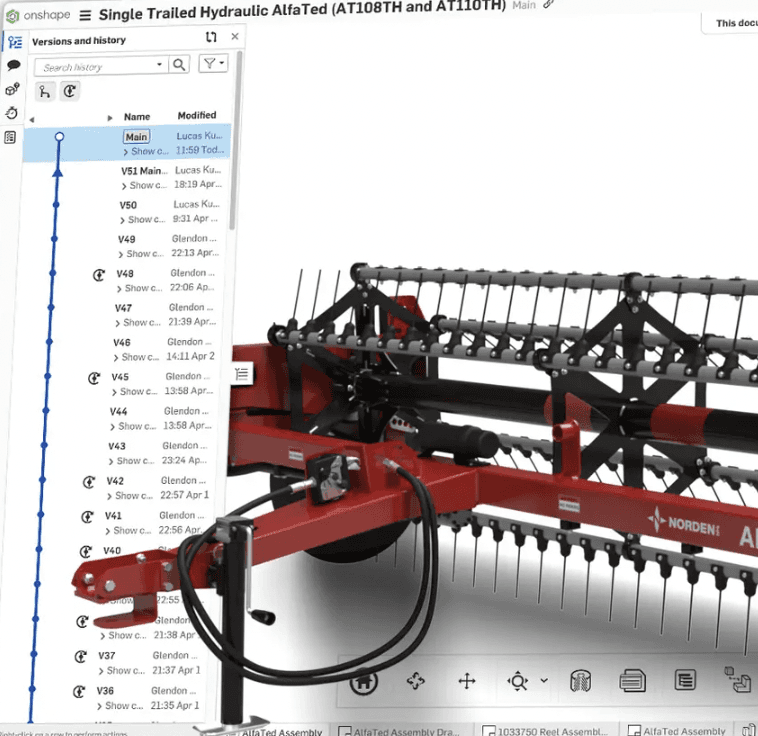
Task: Select version V51 Main row
Action: [x=144, y=171]
